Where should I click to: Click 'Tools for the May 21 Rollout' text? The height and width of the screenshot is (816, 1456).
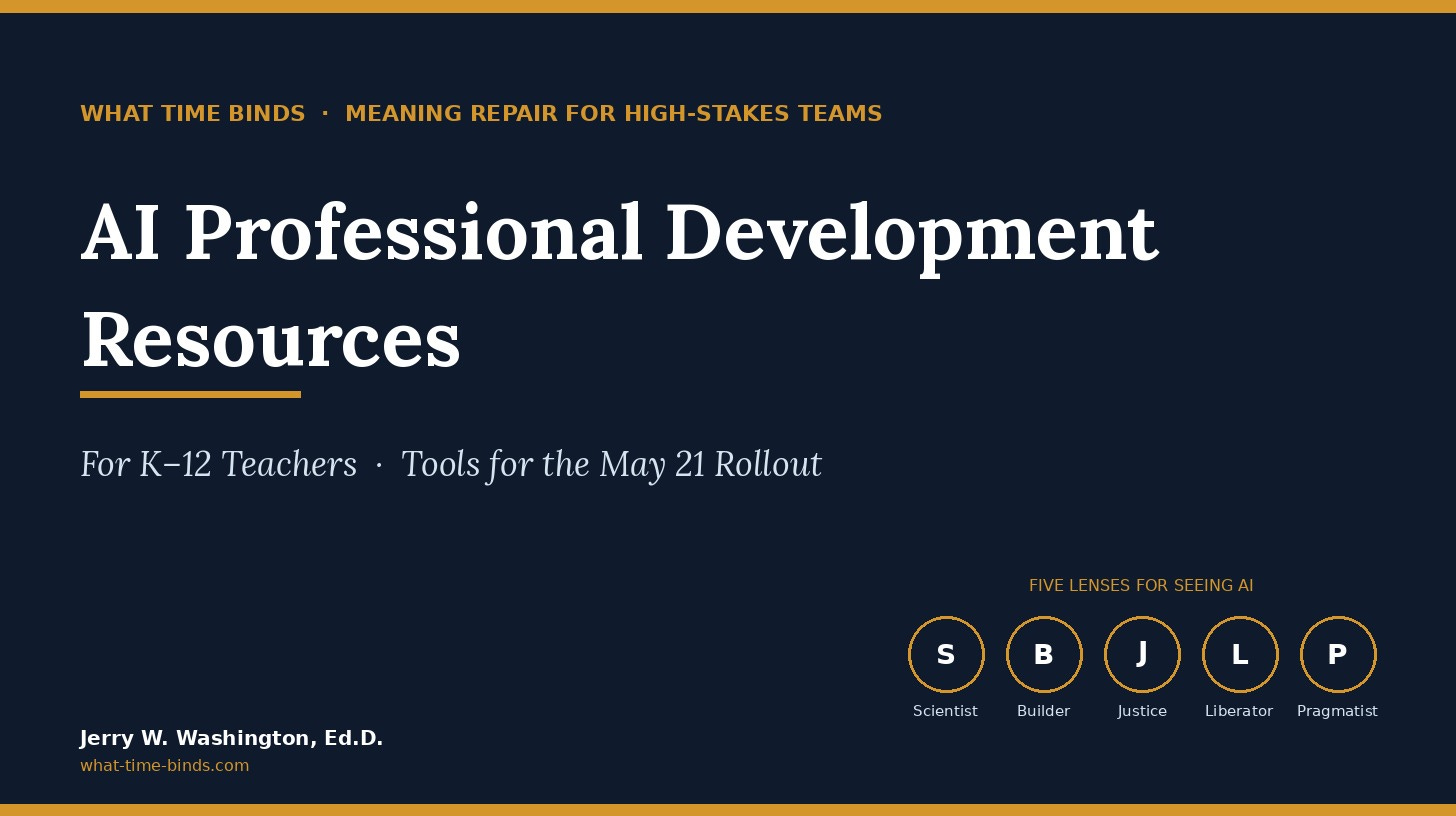[x=611, y=465]
